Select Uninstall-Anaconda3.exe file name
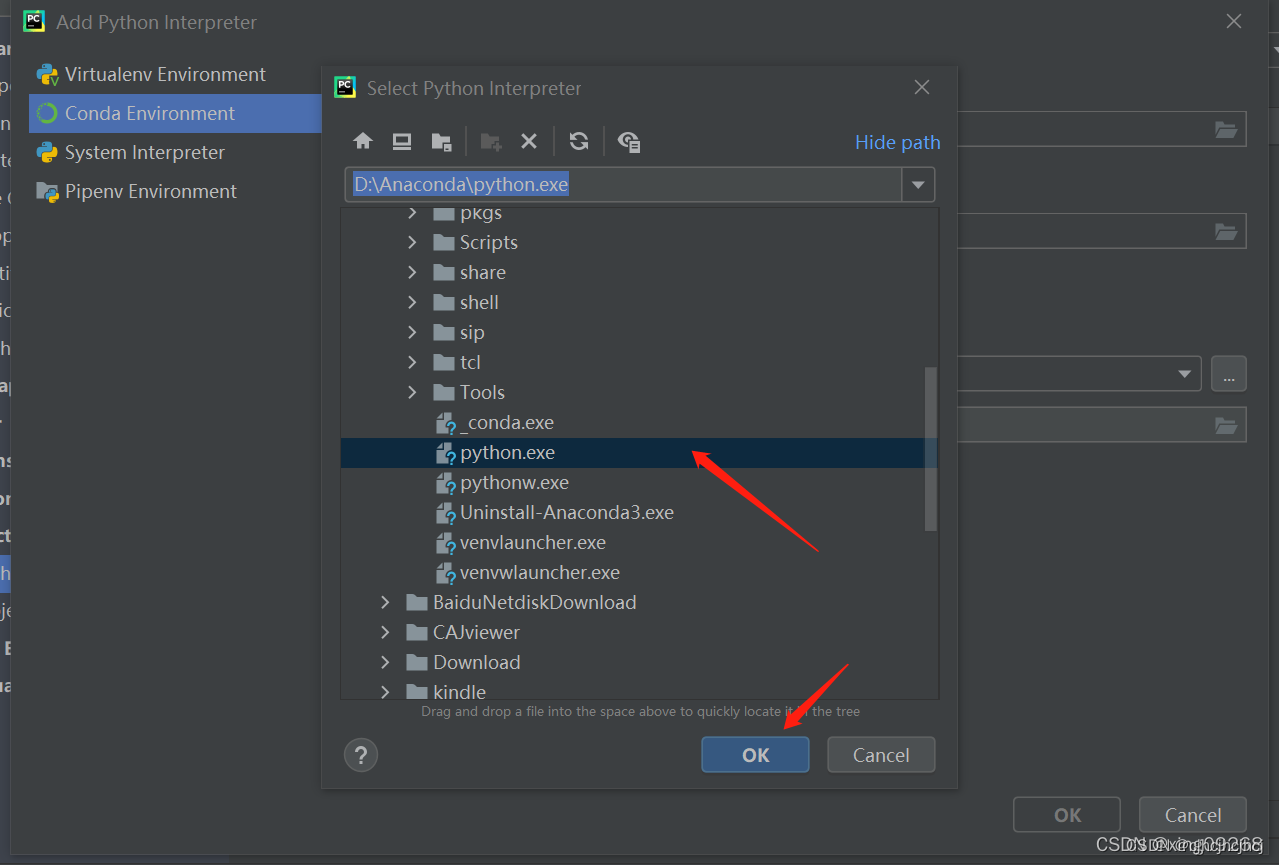The height and width of the screenshot is (865, 1279). [x=567, y=513]
